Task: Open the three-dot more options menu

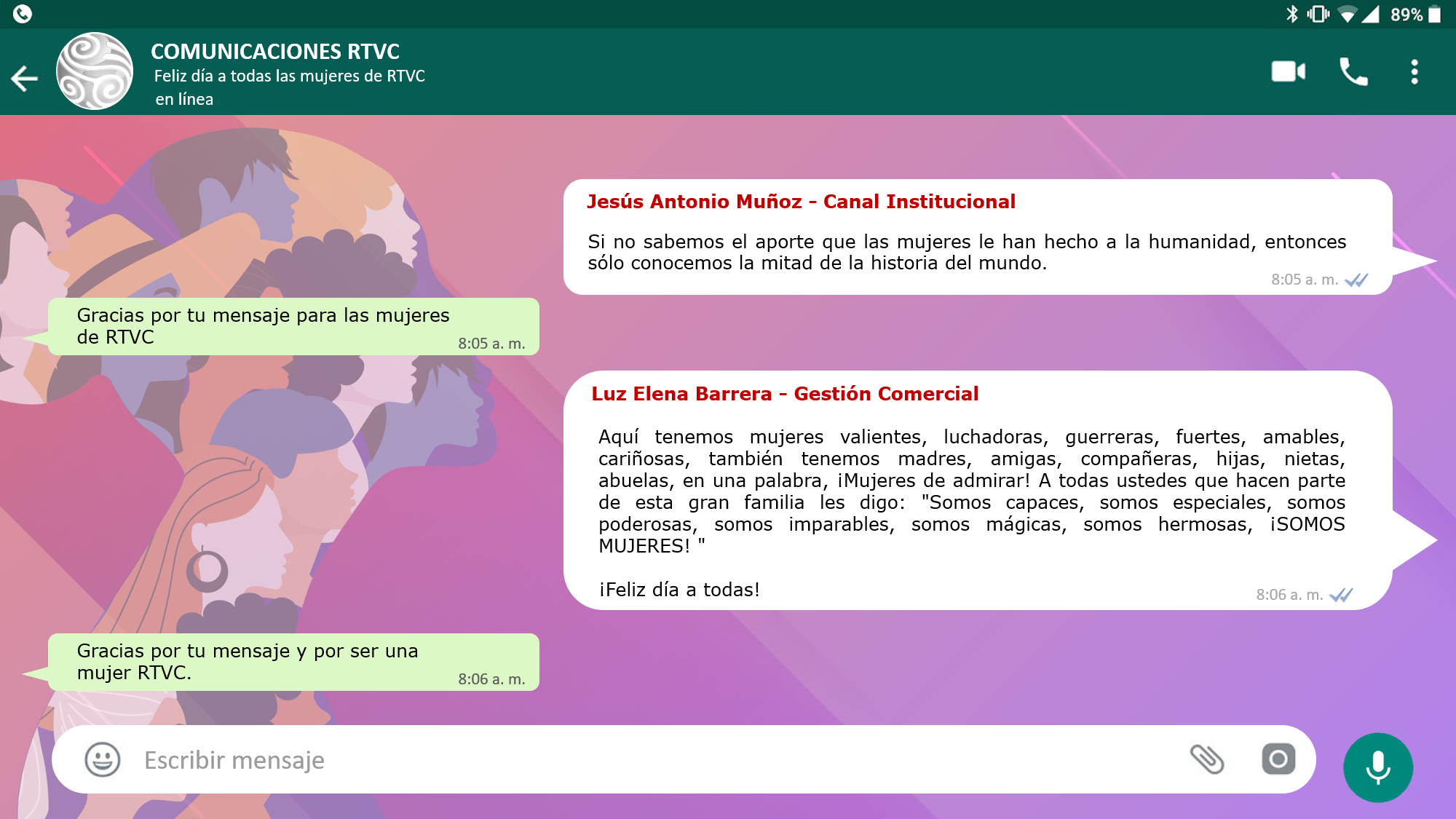Action: click(1414, 71)
